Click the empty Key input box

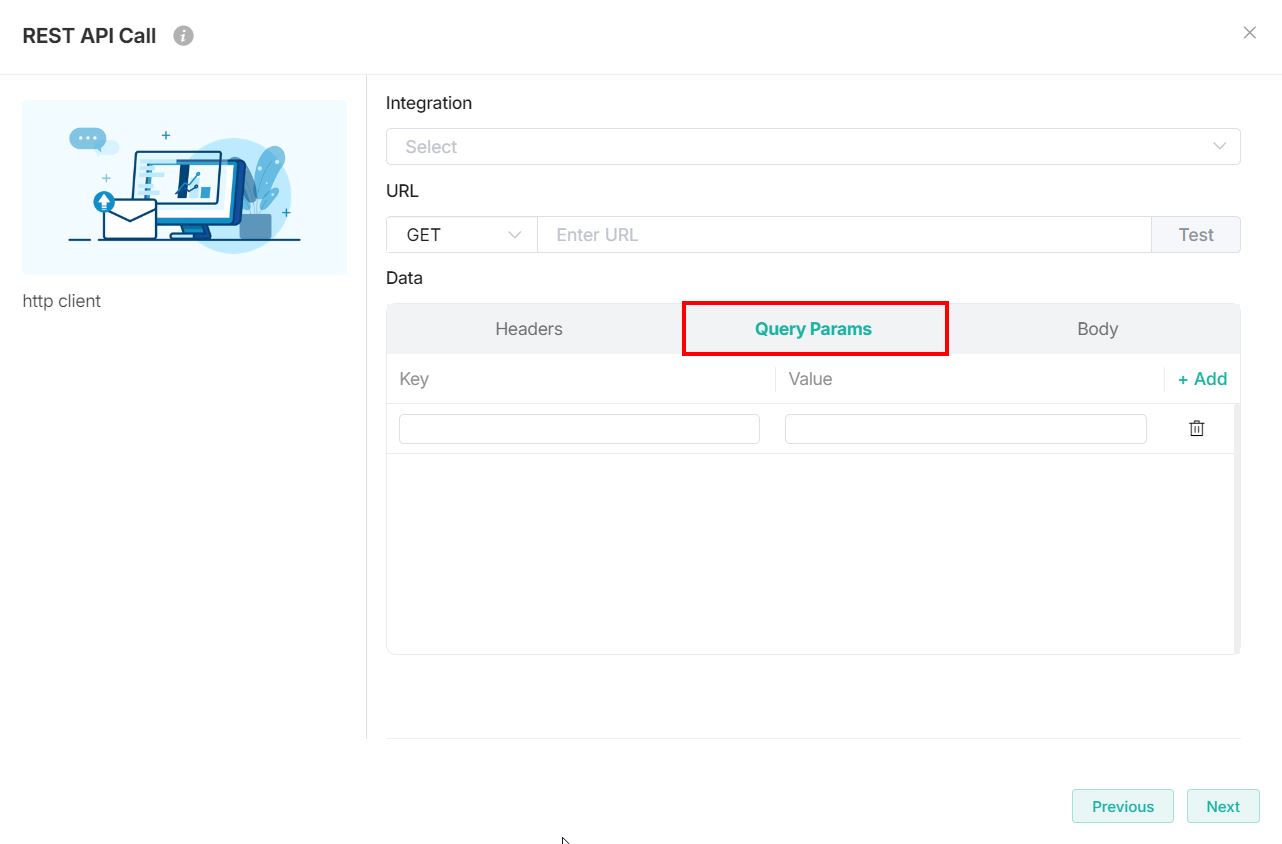(579, 429)
